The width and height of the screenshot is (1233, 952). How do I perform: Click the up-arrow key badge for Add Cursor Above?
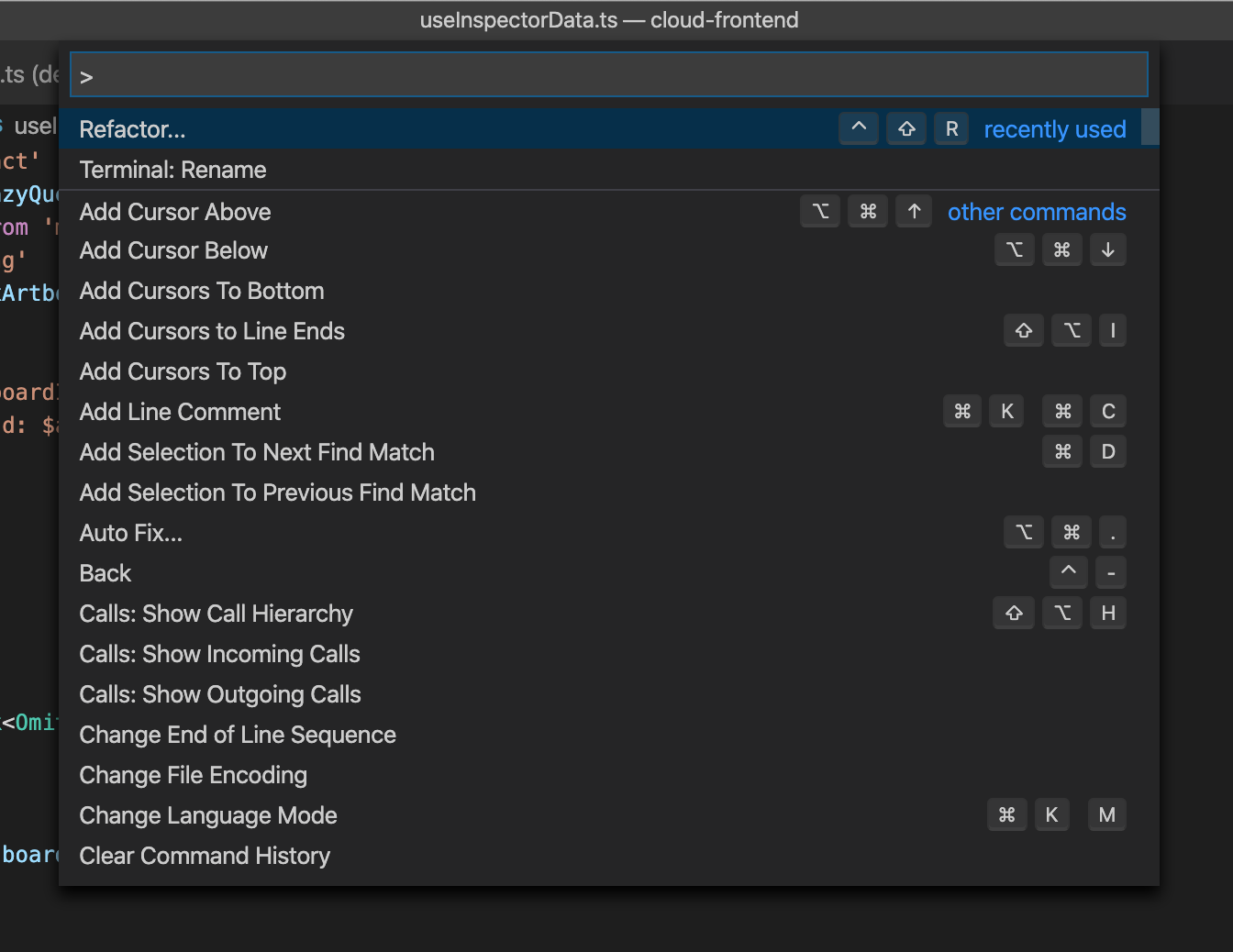[914, 211]
